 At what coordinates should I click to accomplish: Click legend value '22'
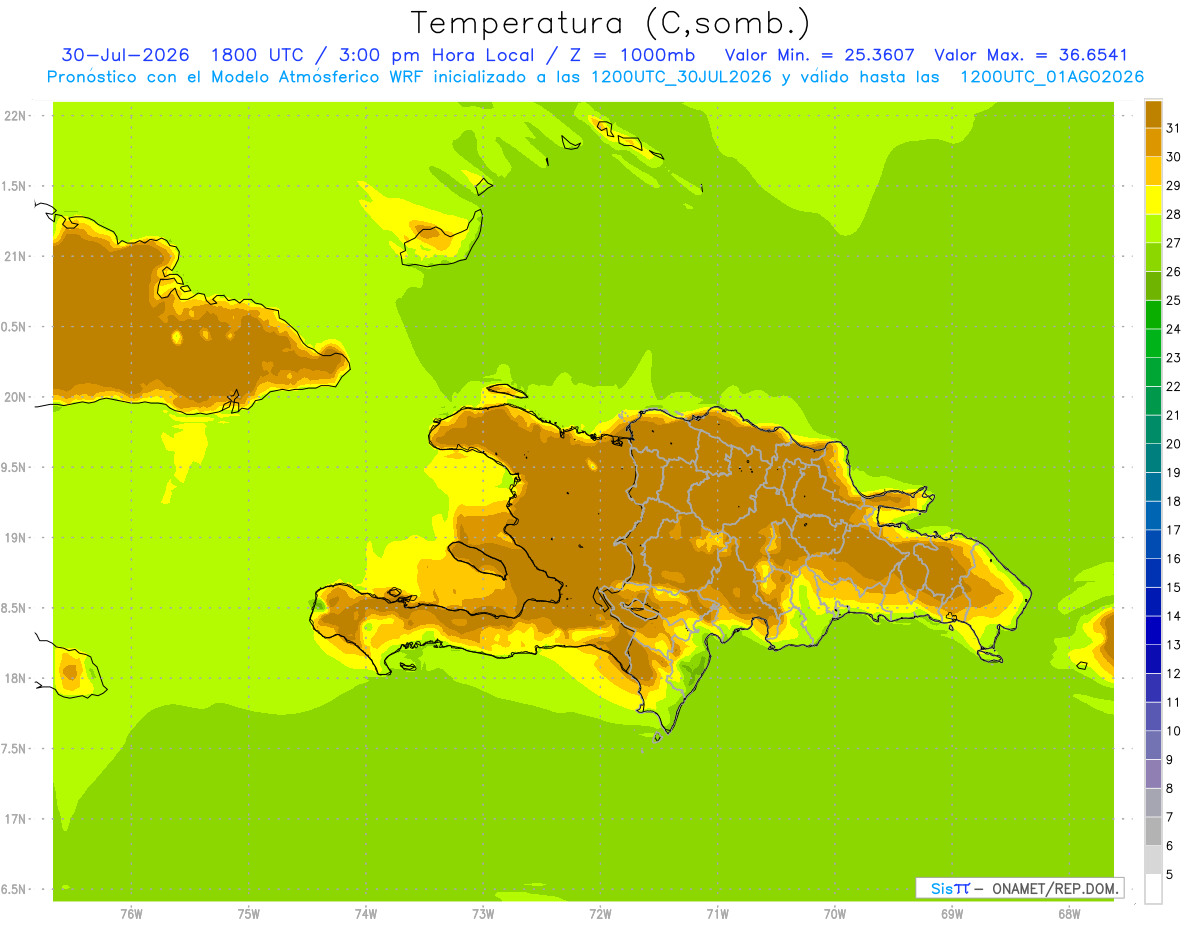(1174, 386)
